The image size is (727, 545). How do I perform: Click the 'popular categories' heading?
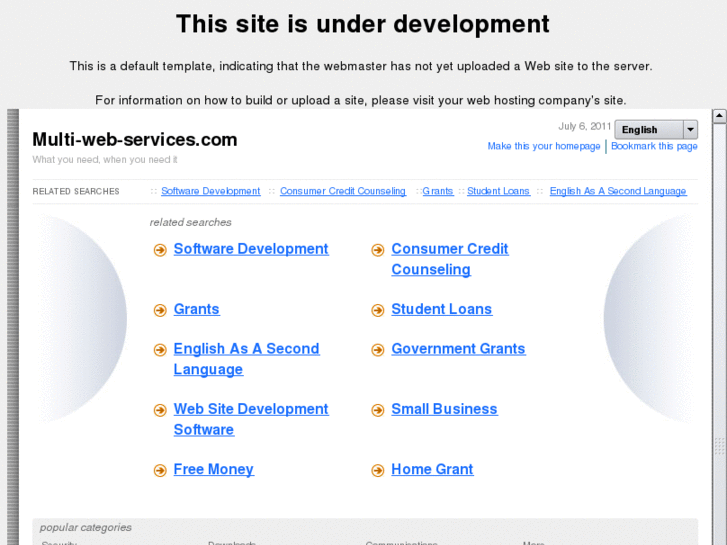point(85,527)
